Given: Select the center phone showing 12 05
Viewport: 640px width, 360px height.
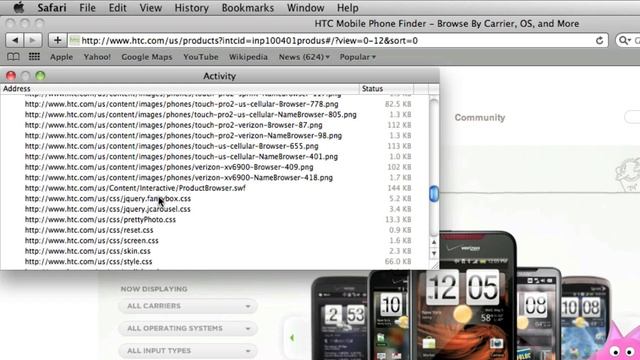Looking at the screenshot, I should click(463, 296).
